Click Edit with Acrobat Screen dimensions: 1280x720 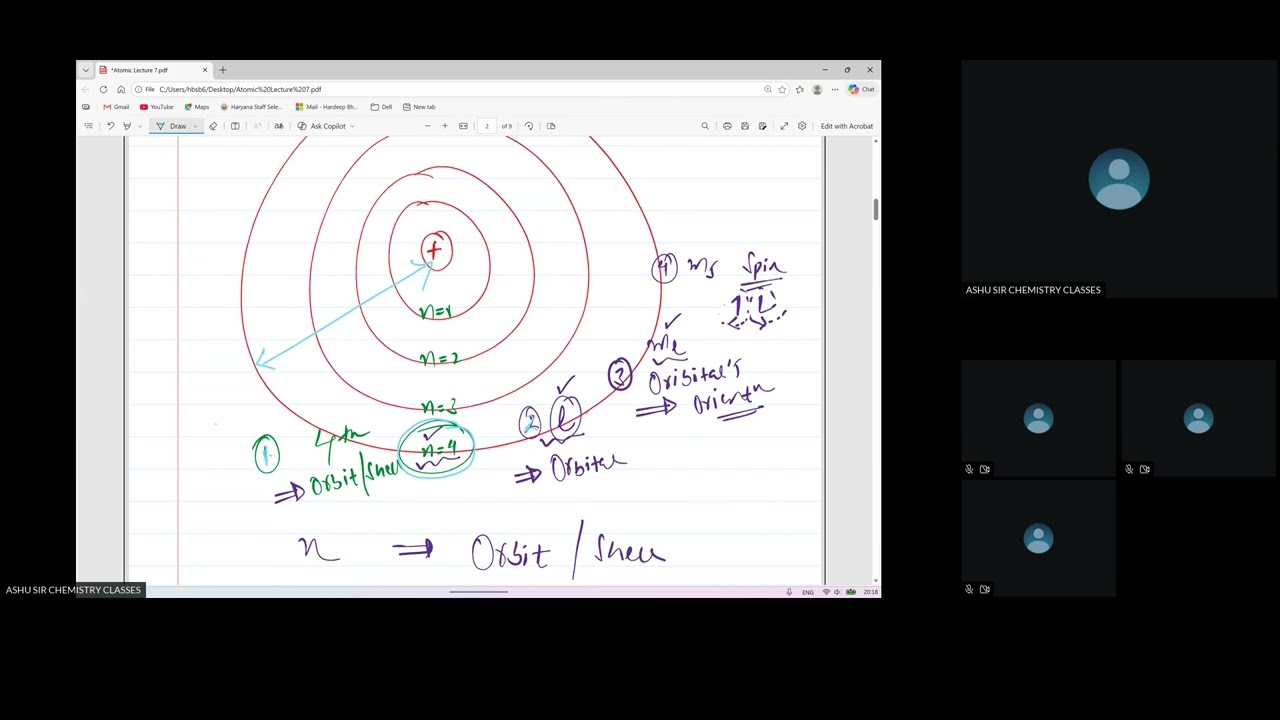(847, 126)
